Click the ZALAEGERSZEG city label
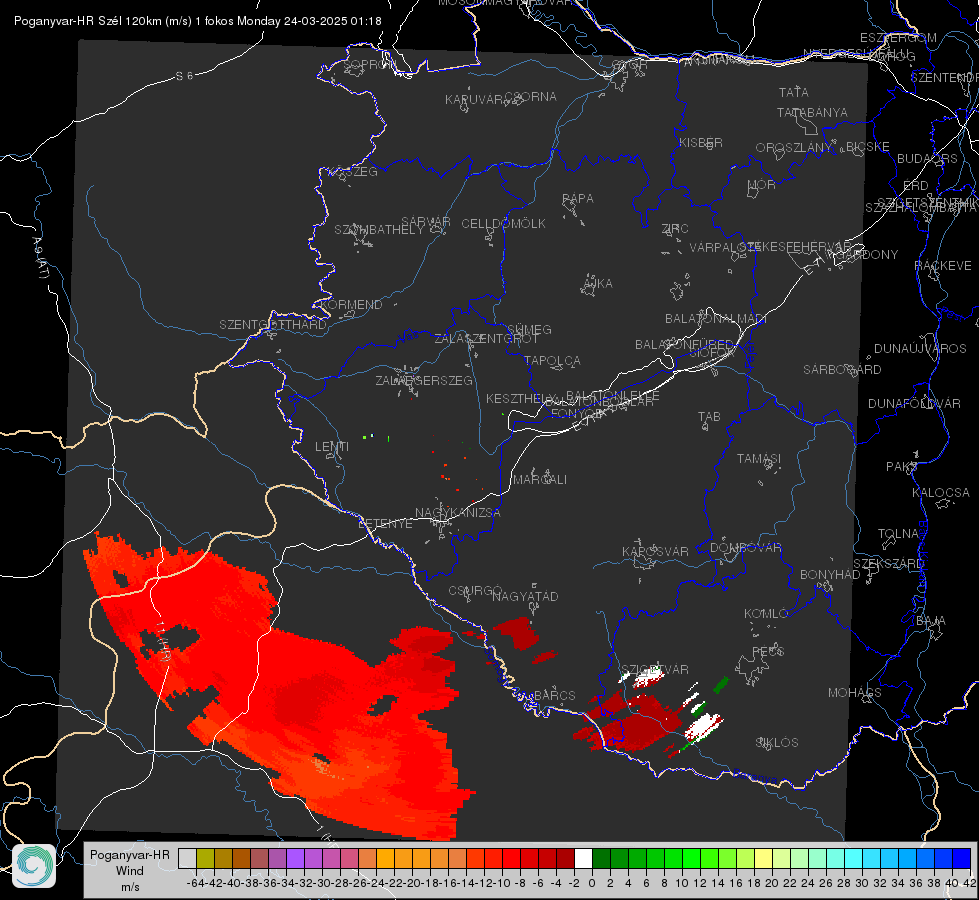979x900 pixels. click(424, 380)
